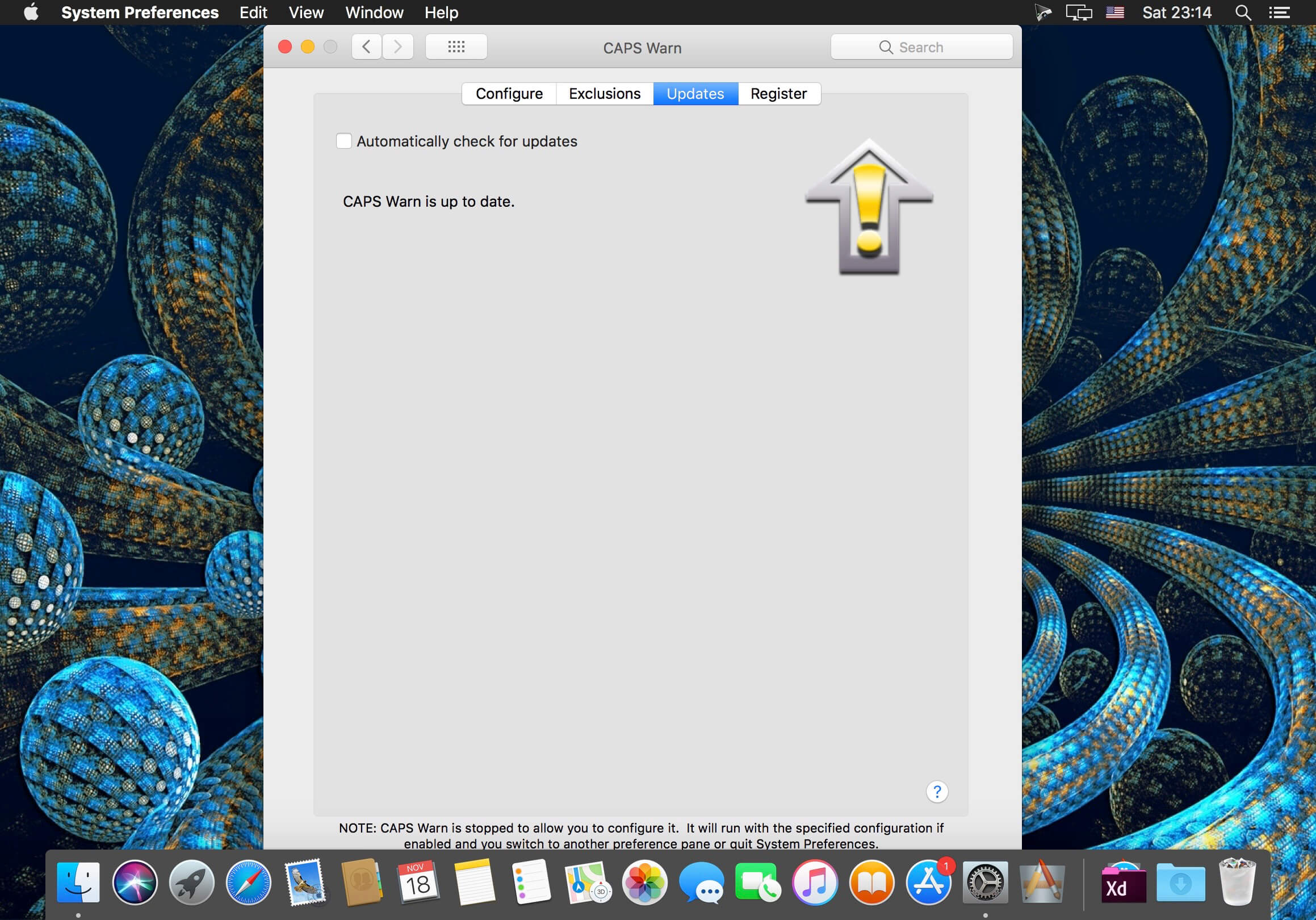The width and height of the screenshot is (1316, 920).
Task: Open Launchpad from the Dock
Action: (x=192, y=882)
